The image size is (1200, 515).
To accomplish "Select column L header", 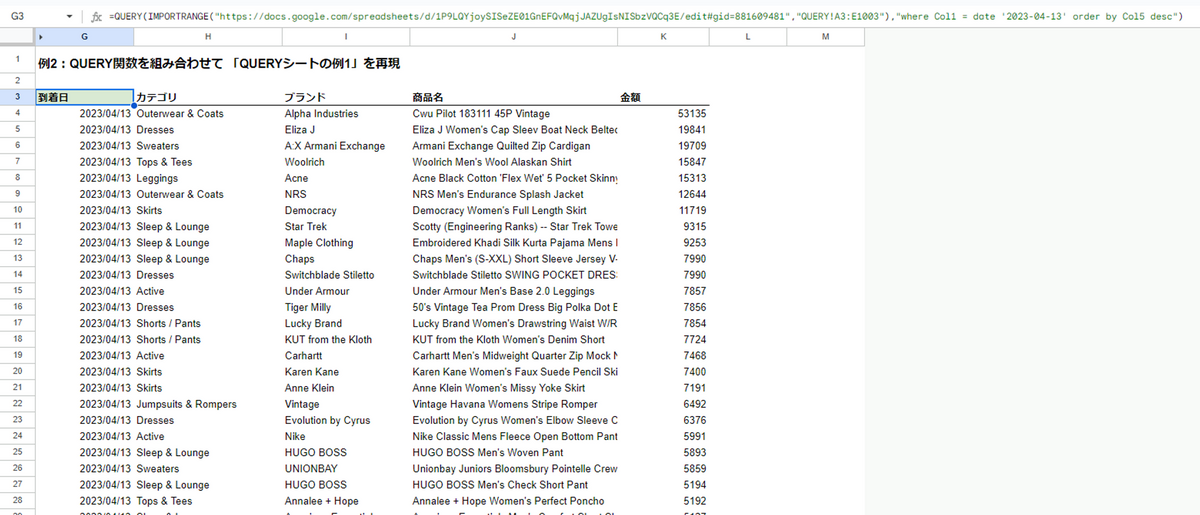I will (748, 36).
